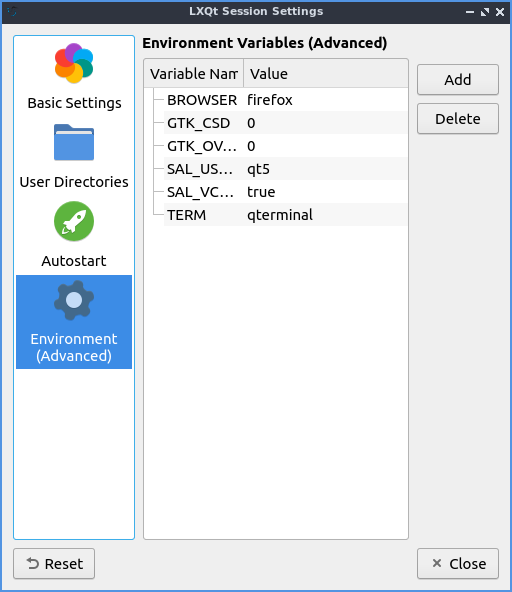Switch to Basic Settings page label
The height and width of the screenshot is (592, 512).
74,103
